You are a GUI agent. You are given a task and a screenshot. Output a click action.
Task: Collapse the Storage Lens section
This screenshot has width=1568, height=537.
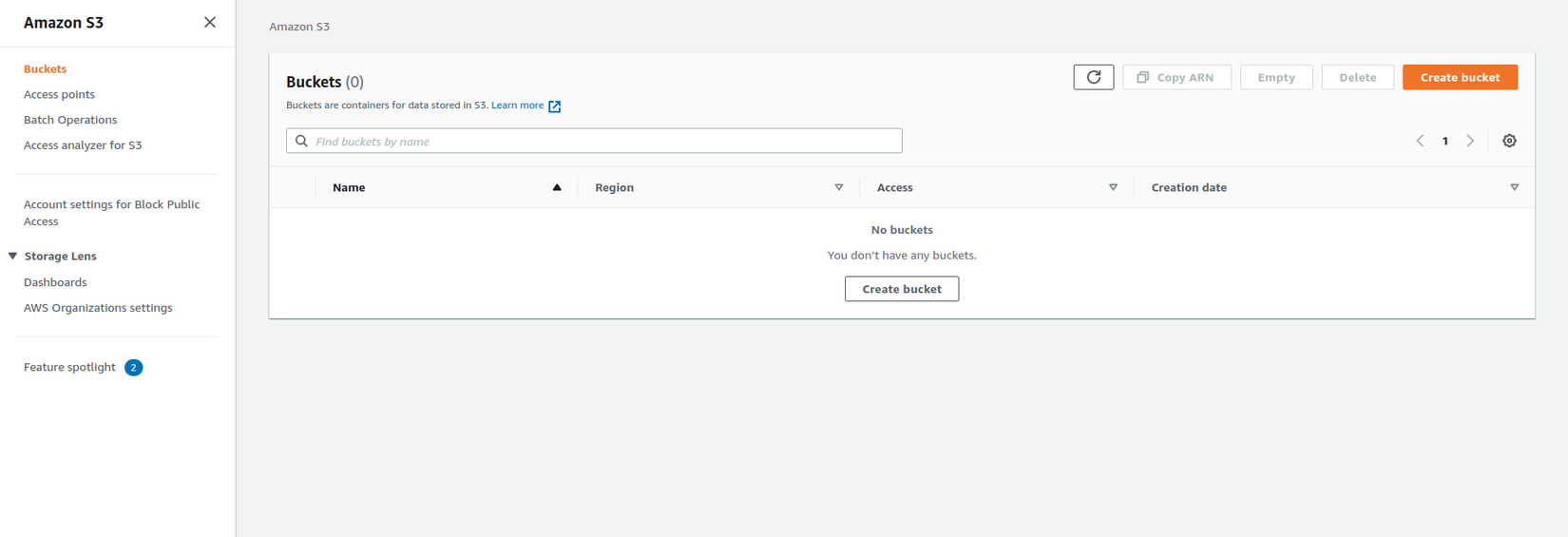click(13, 256)
